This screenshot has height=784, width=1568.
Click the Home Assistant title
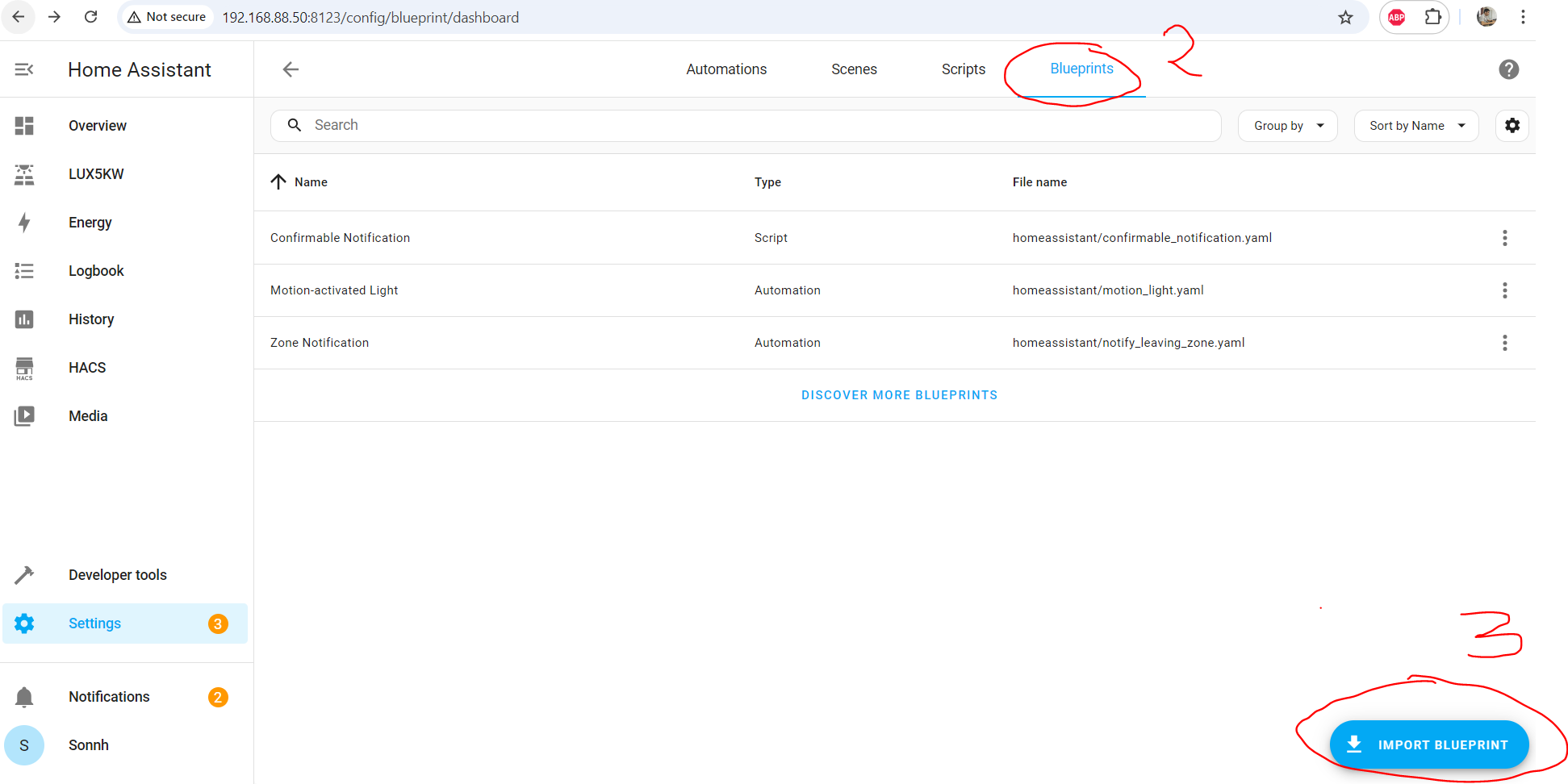140,70
